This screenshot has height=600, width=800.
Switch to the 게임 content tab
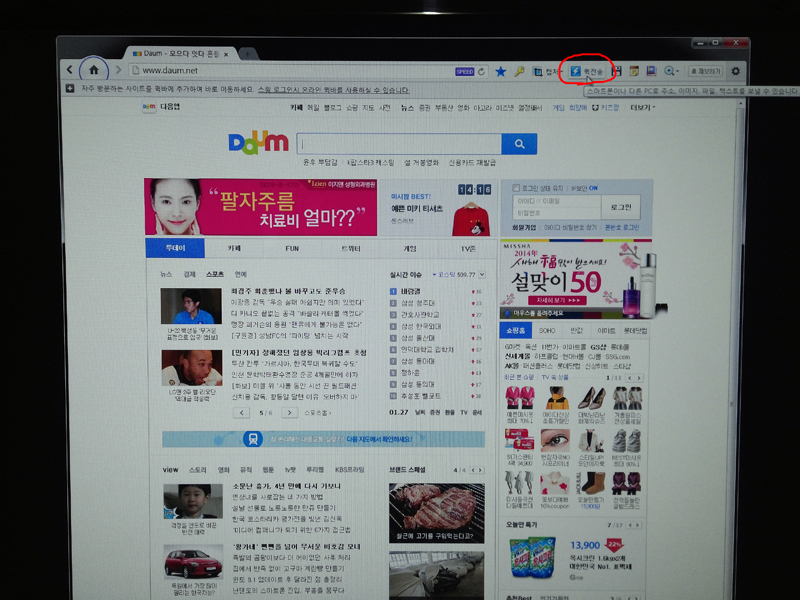pos(410,248)
